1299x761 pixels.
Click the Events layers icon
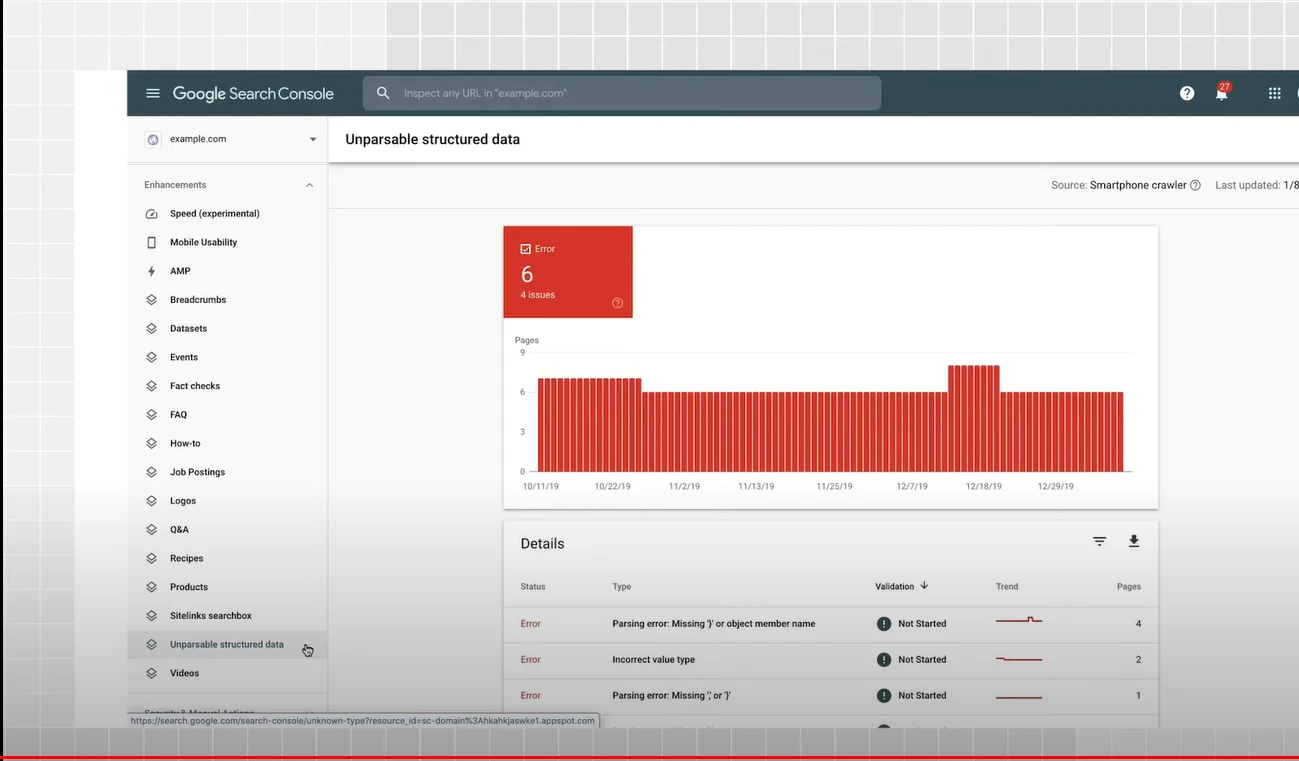(152, 357)
